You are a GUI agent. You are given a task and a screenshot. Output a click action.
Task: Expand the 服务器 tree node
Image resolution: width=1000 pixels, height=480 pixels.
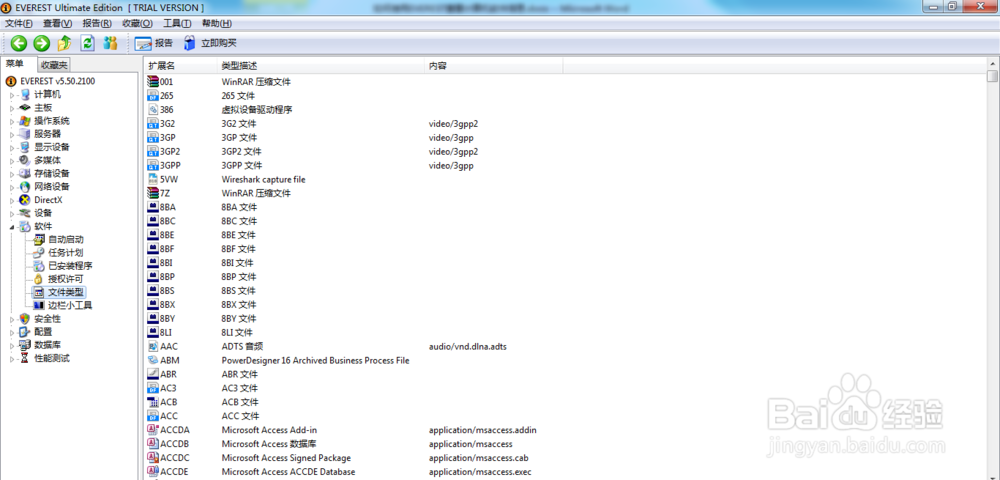point(11,135)
